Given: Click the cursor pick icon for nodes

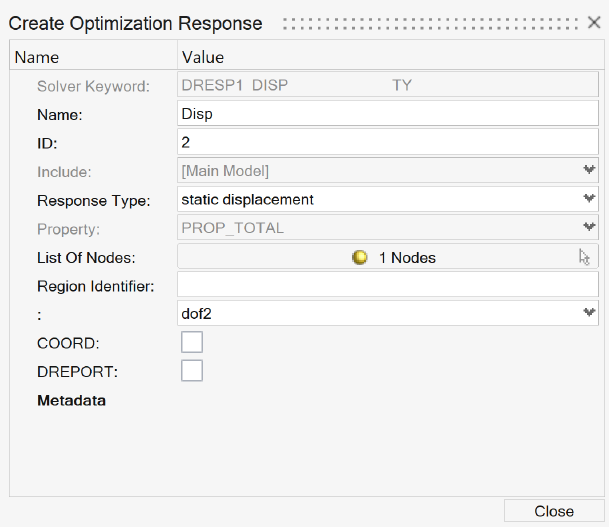Looking at the screenshot, I should point(585,257).
